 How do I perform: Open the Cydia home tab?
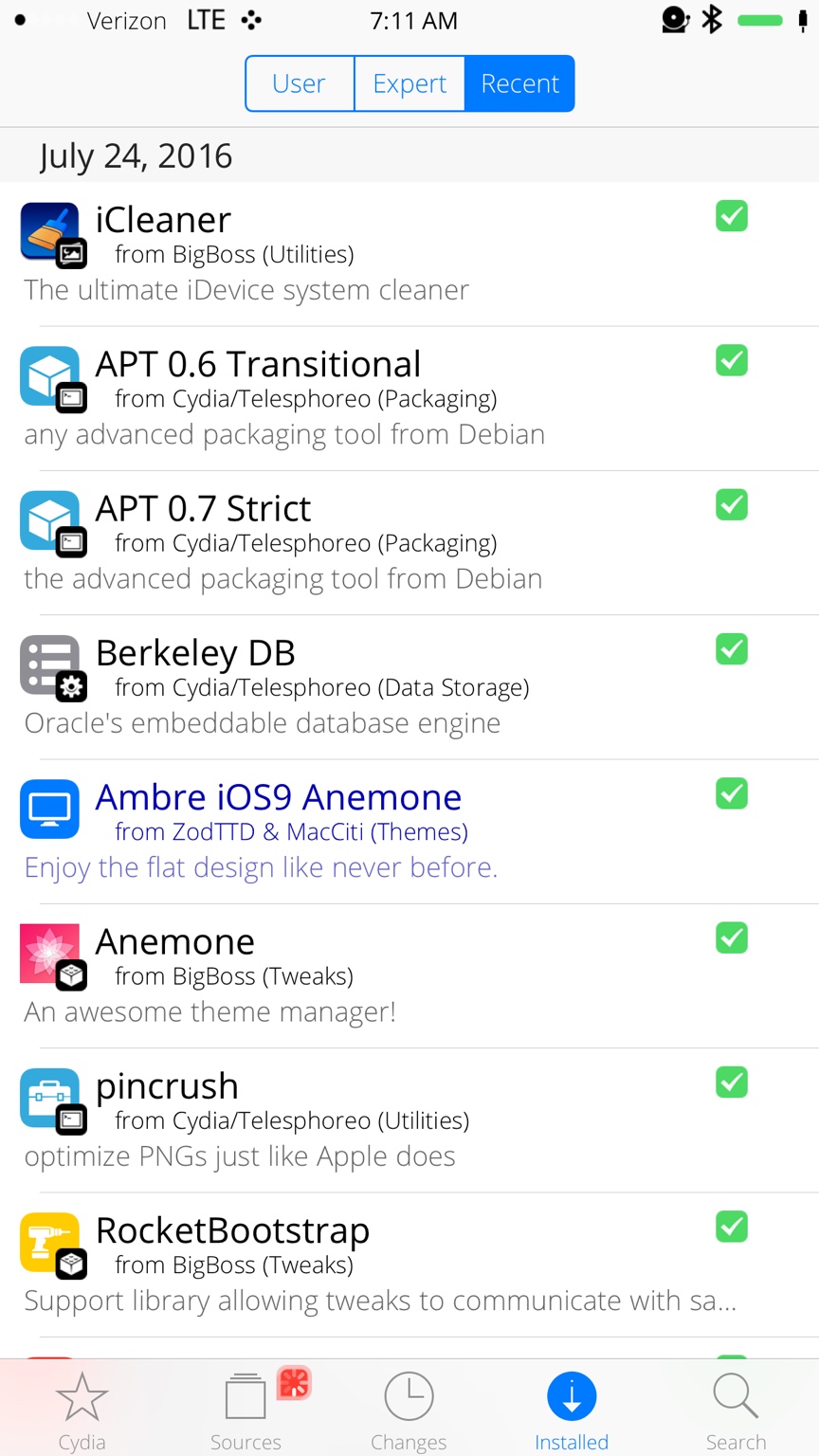point(82,1410)
